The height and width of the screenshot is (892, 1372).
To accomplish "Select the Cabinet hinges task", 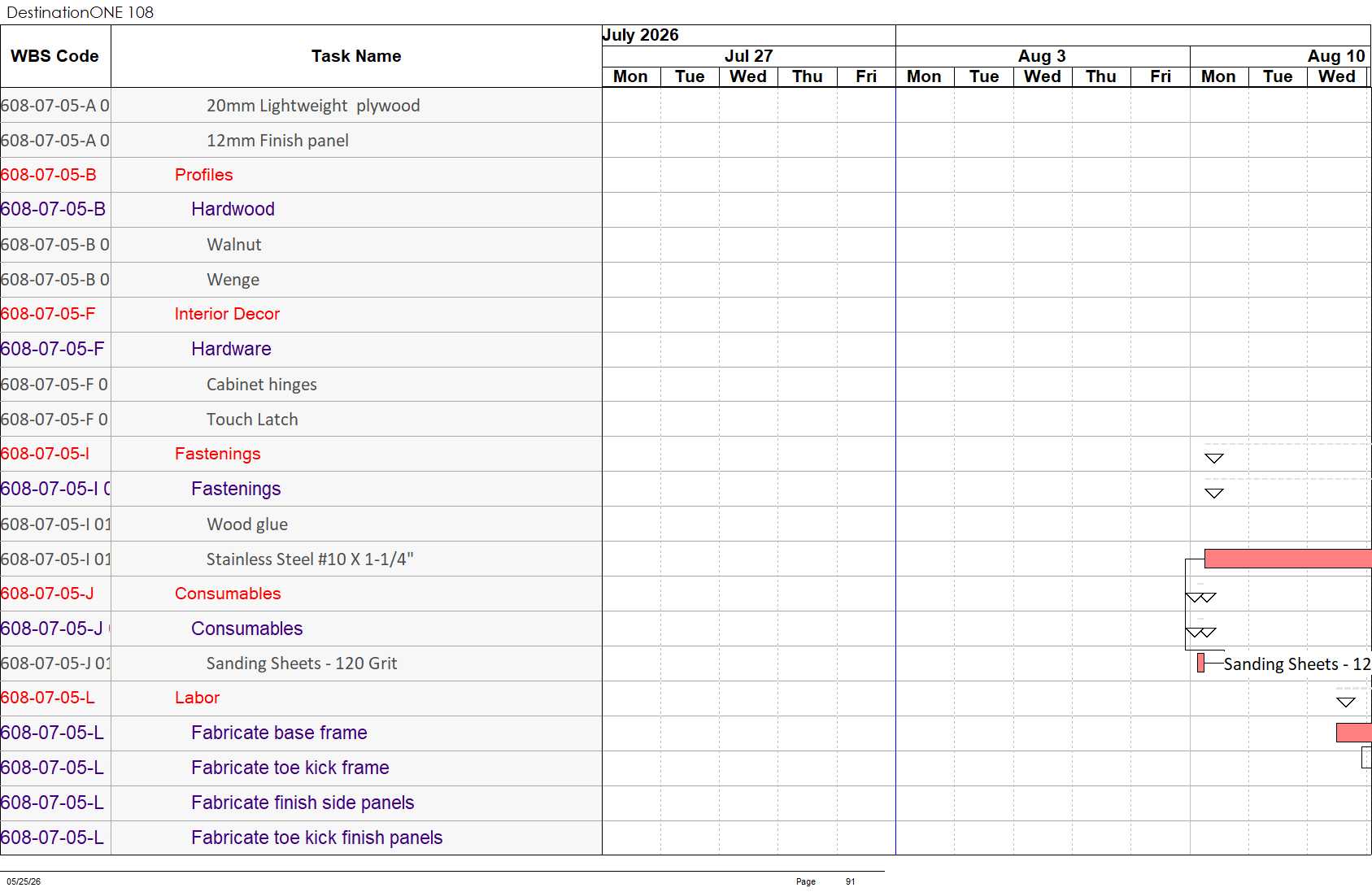I will [x=262, y=385].
